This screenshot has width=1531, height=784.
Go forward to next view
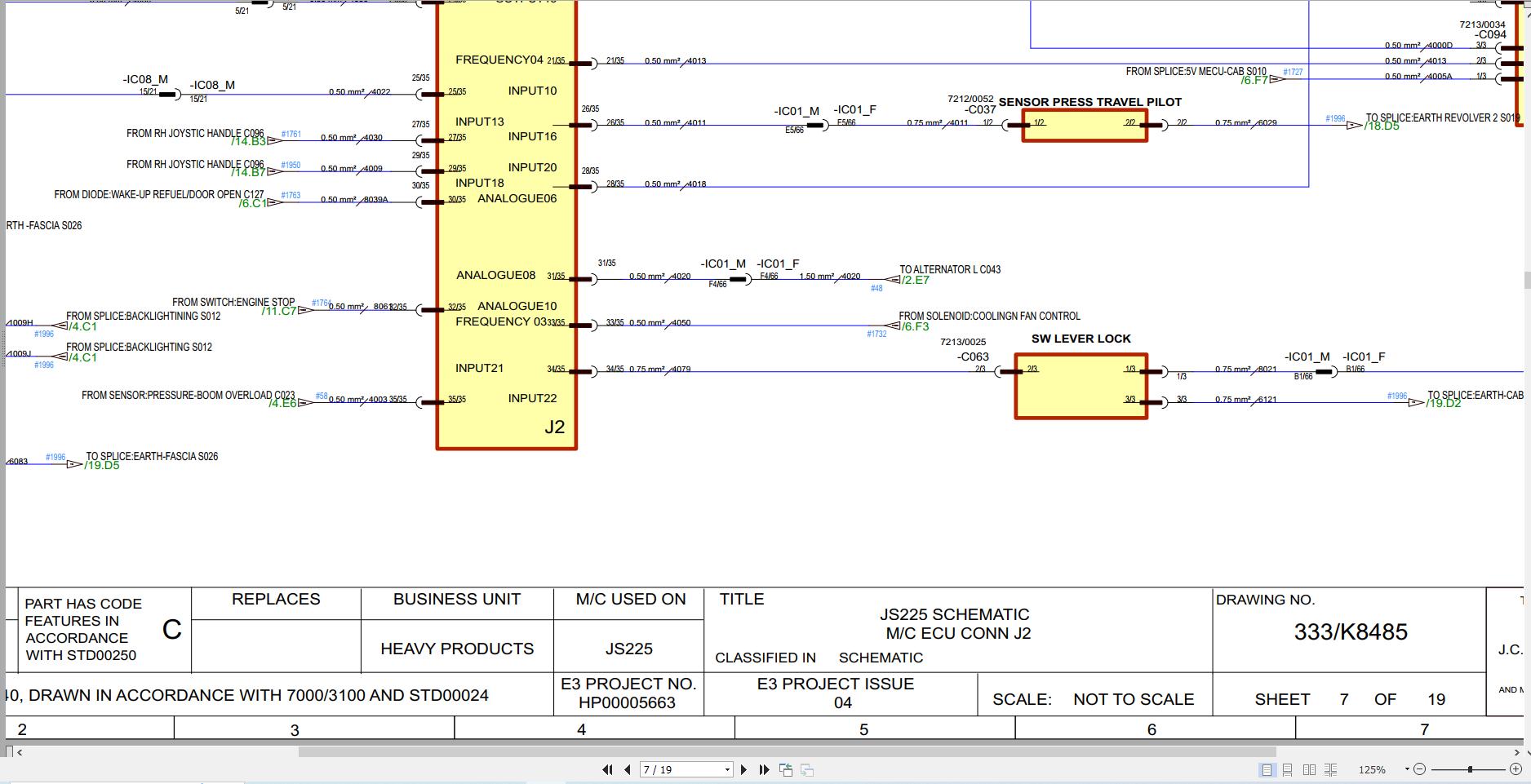806,769
